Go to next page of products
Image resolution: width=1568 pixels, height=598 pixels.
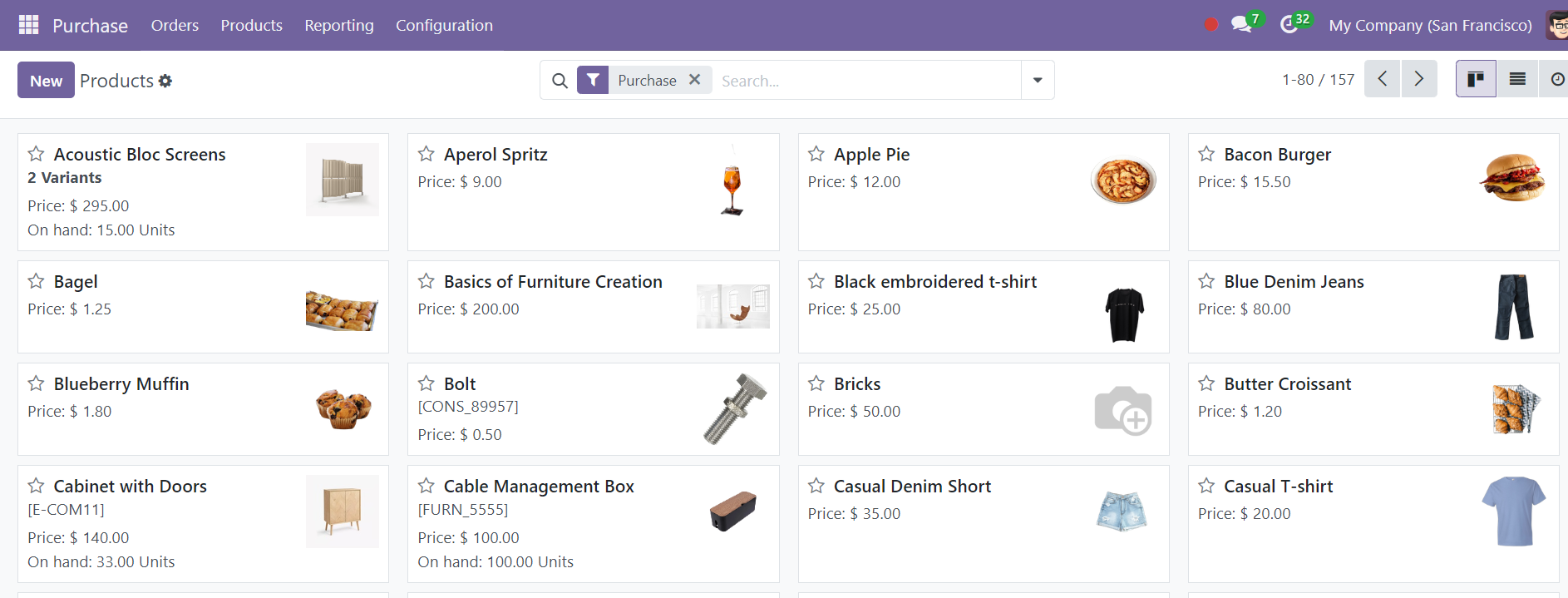coord(1419,79)
